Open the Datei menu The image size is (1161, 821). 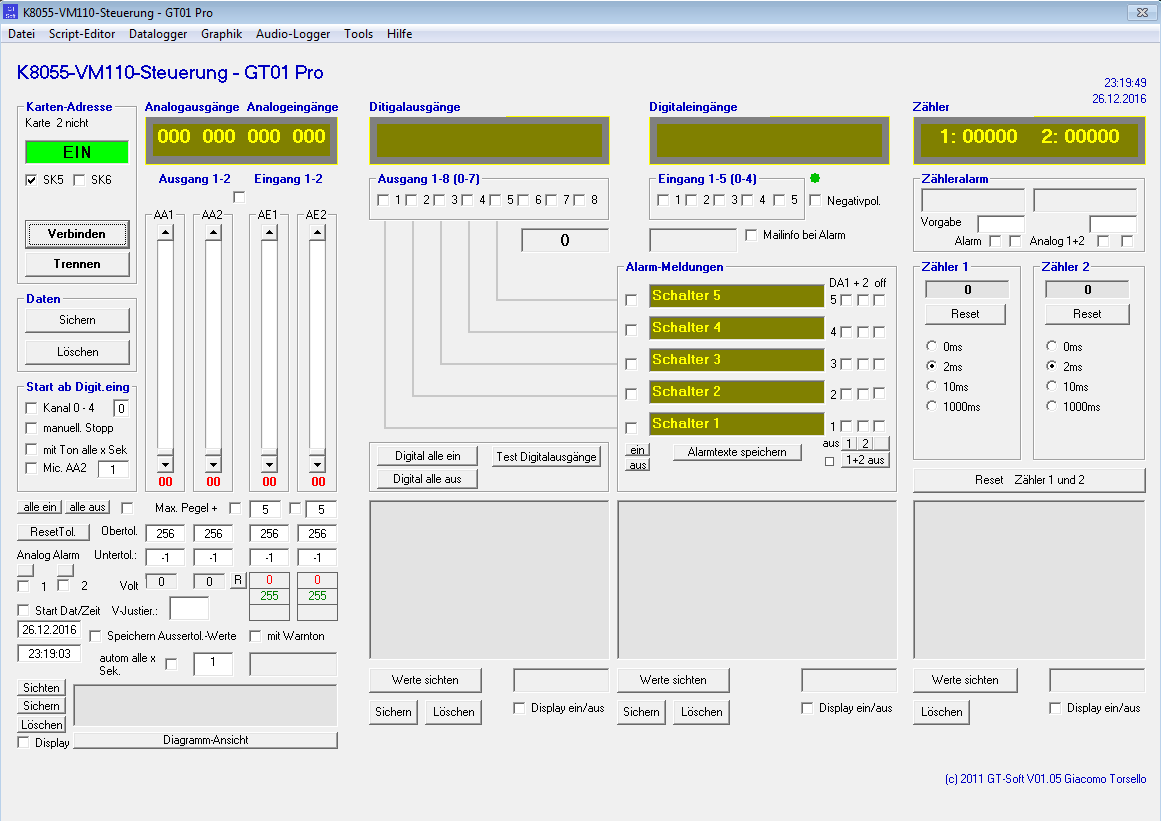coord(21,34)
